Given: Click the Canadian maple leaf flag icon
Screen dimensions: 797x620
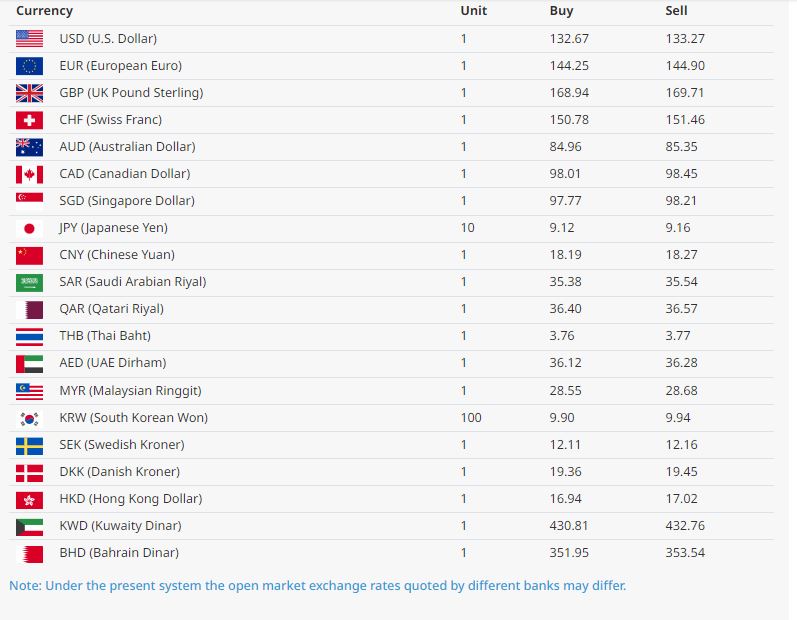Looking at the screenshot, I should 29,174.
